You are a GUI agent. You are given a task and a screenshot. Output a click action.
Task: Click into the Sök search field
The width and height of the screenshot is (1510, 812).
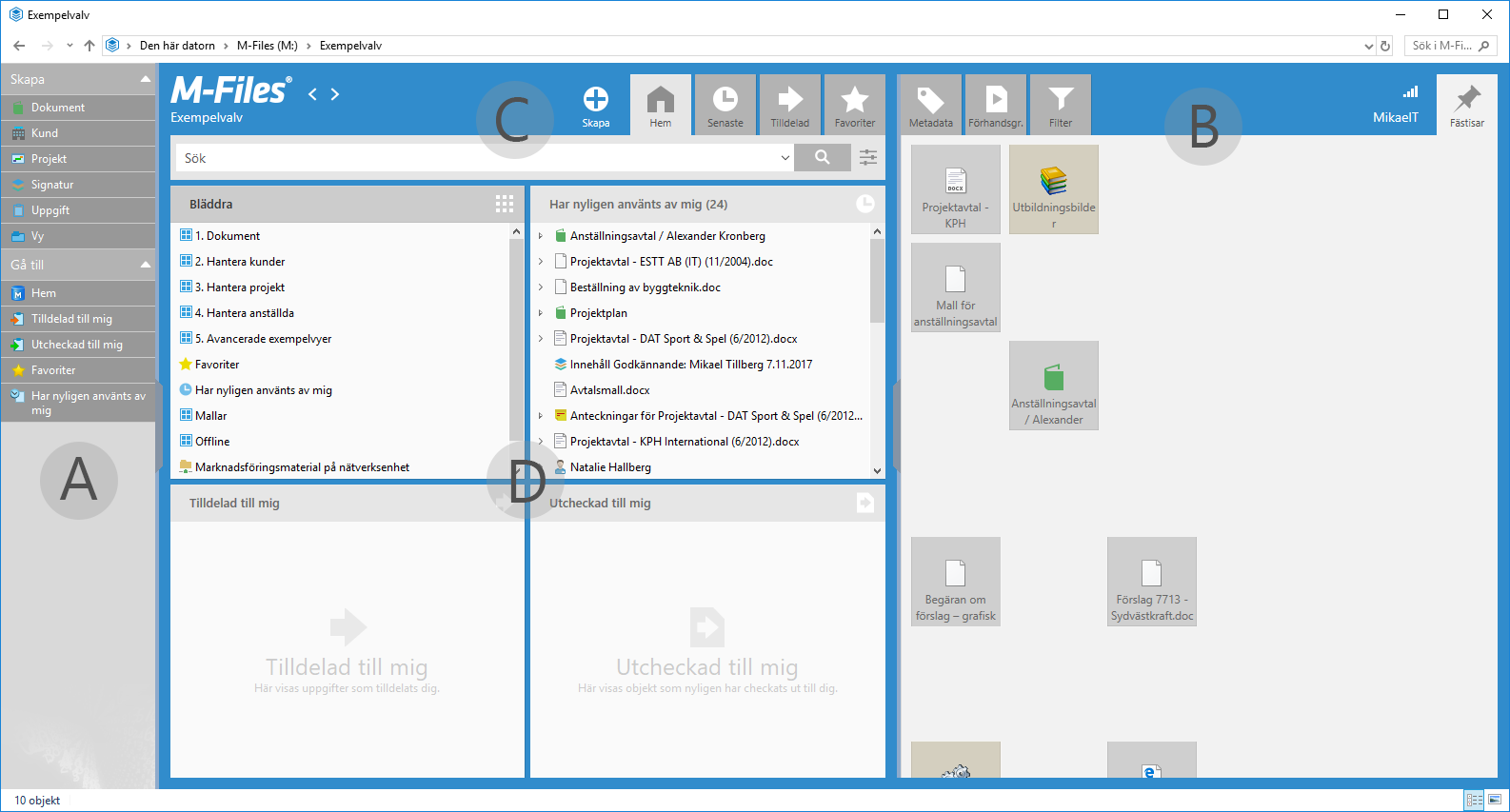pos(476,158)
